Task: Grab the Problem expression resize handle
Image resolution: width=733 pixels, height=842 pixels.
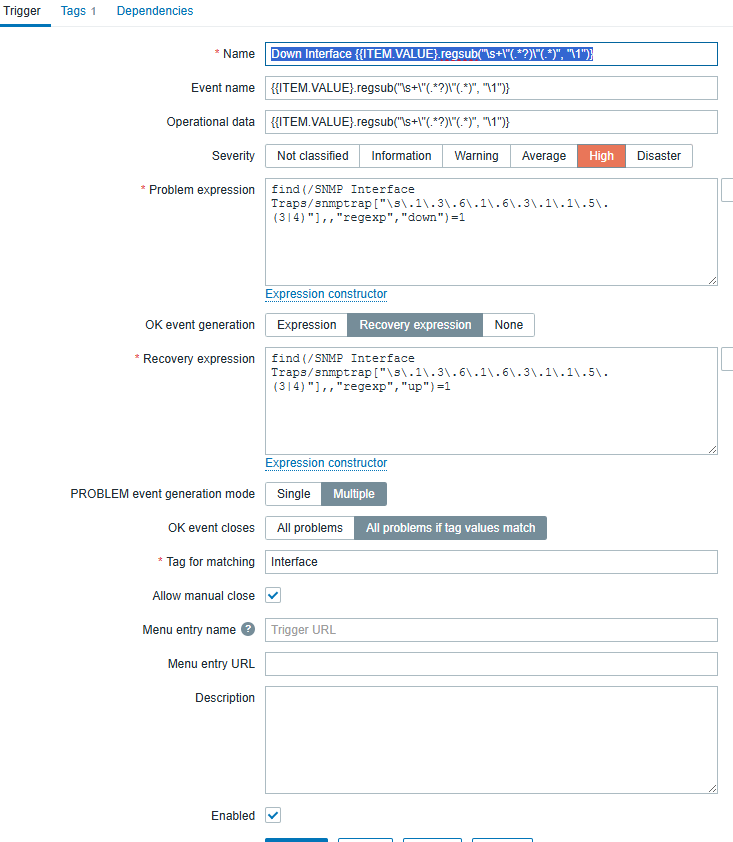Action: pos(712,280)
